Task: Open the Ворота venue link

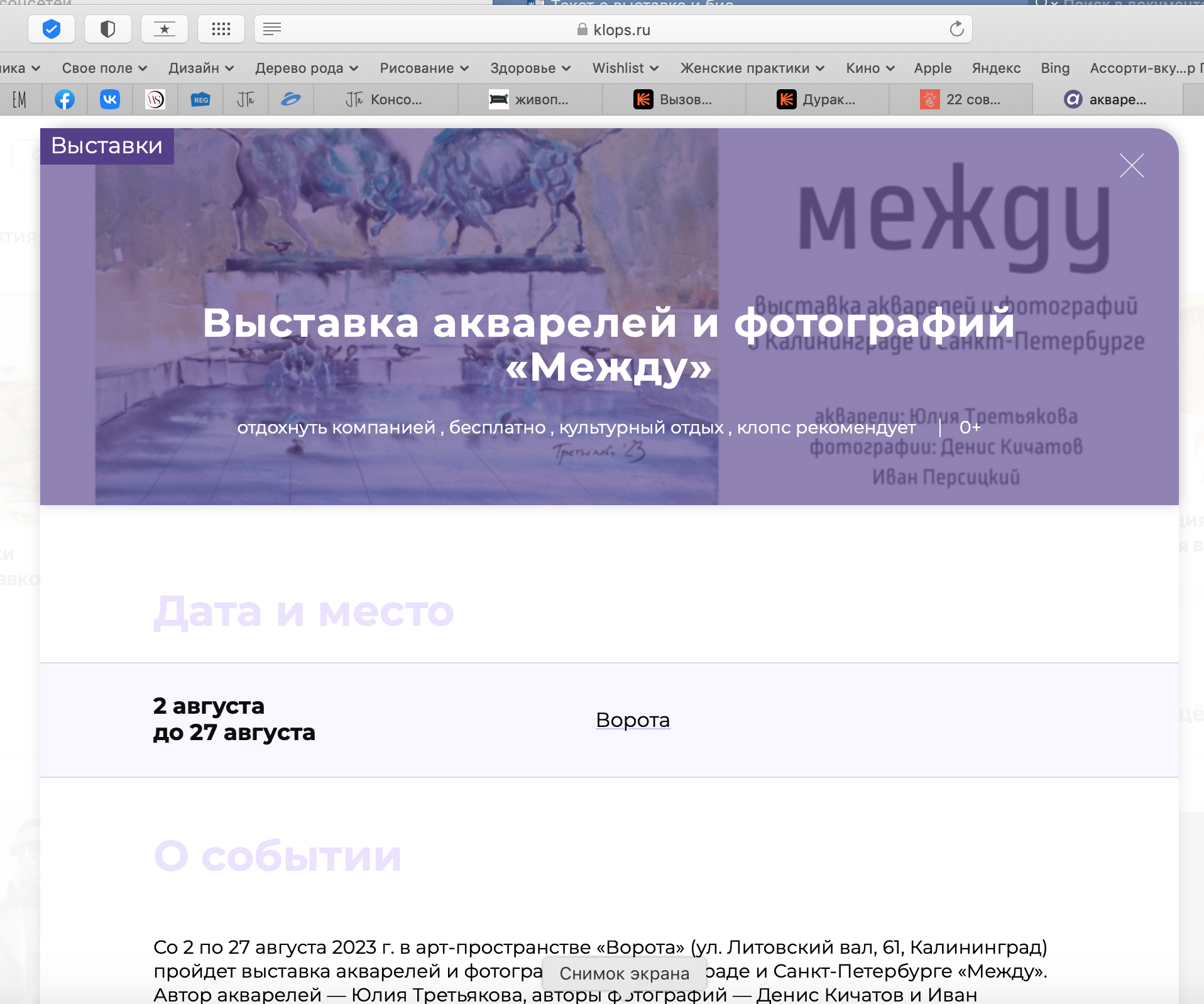Action: (633, 719)
